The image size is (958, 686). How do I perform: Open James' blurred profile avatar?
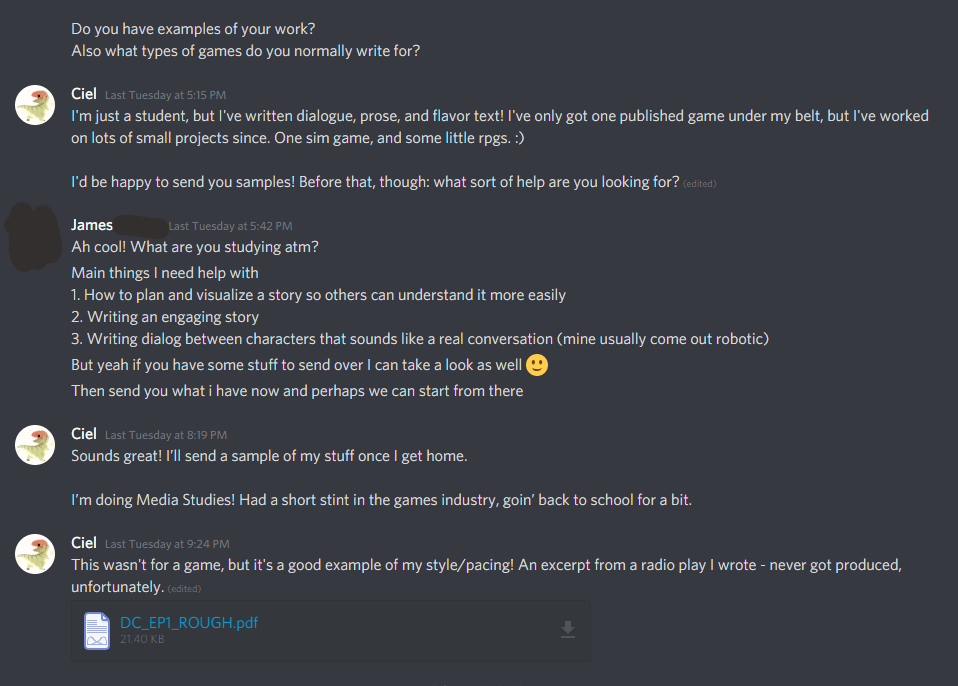(33, 234)
